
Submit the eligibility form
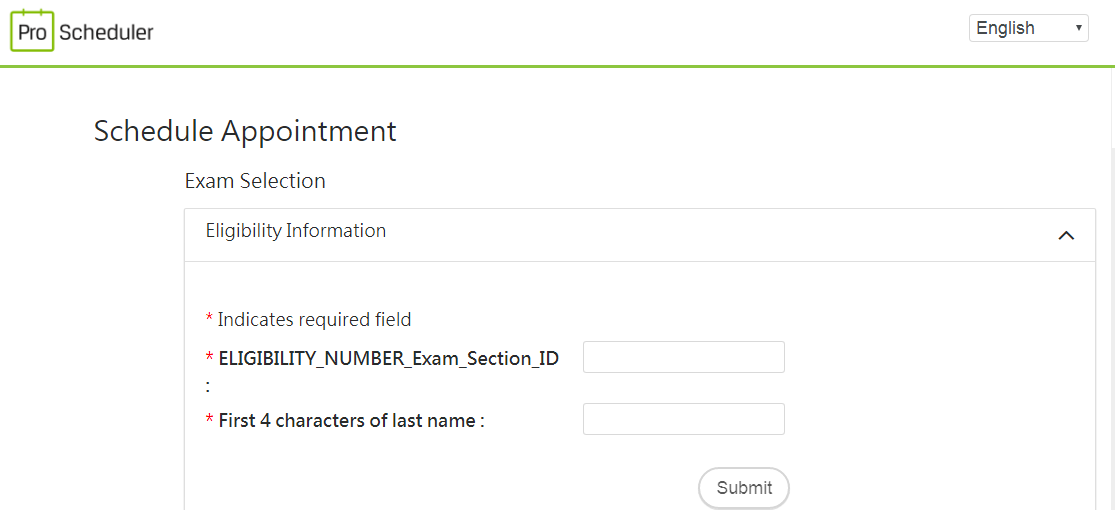pyautogui.click(x=744, y=488)
